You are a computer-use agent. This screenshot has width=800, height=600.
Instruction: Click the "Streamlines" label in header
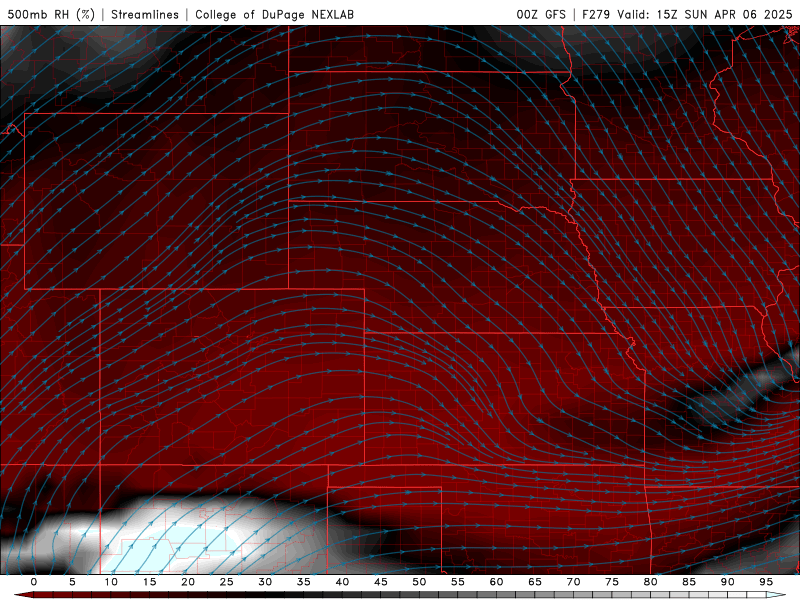click(145, 14)
